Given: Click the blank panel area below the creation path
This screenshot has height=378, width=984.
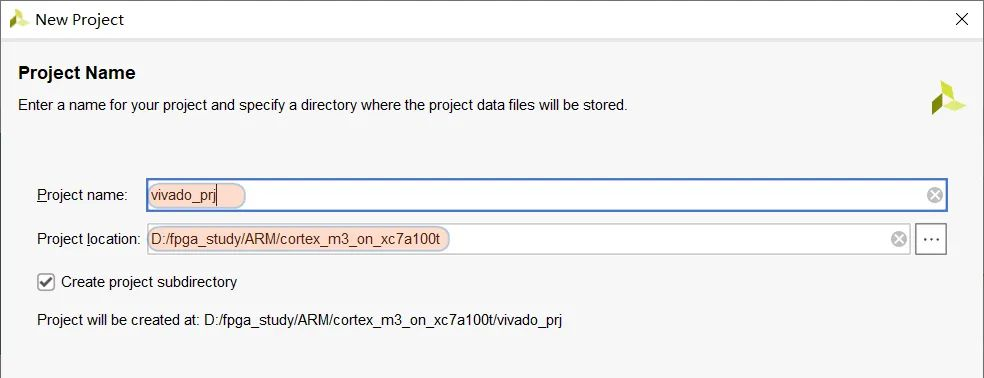Looking at the screenshot, I should pyautogui.click(x=492, y=355).
